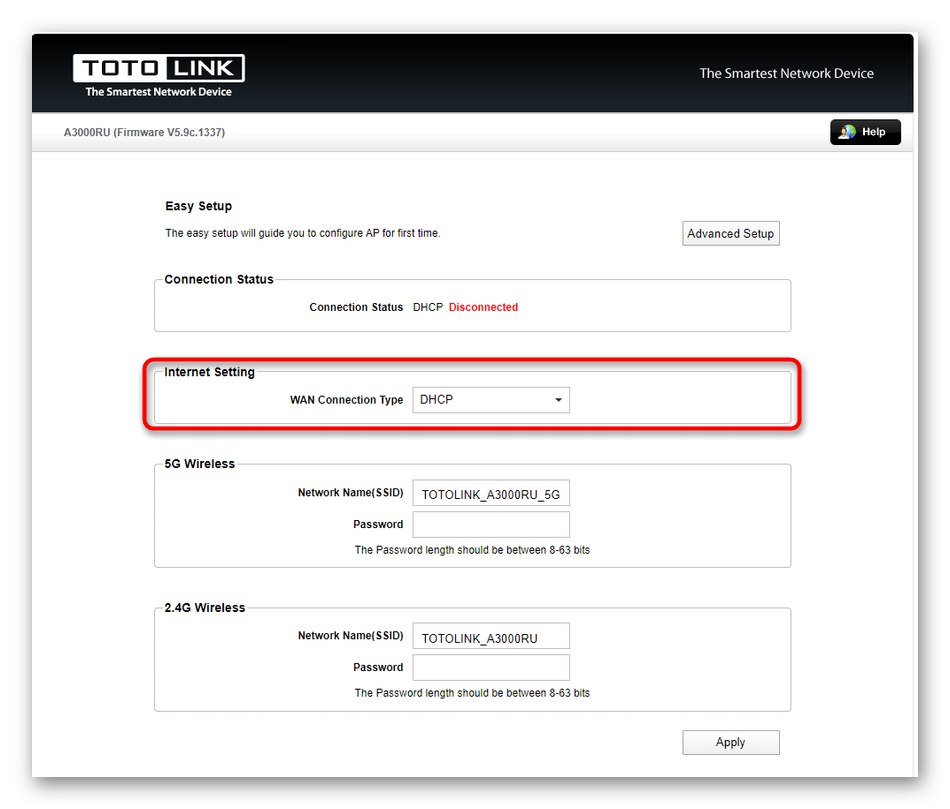Image resolution: width=950 pixels, height=809 pixels.
Task: Click the header slogan at right
Action: [786, 73]
